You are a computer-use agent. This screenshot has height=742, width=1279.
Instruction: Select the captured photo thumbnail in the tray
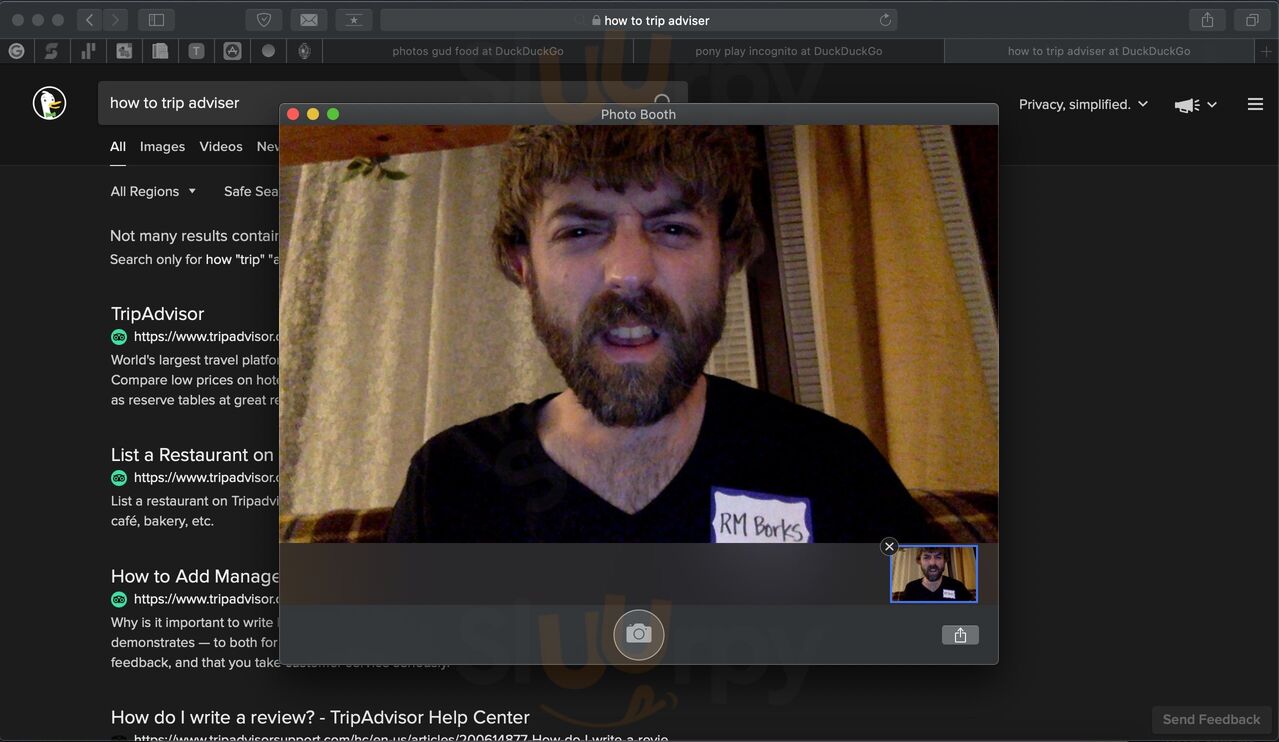[934, 575]
